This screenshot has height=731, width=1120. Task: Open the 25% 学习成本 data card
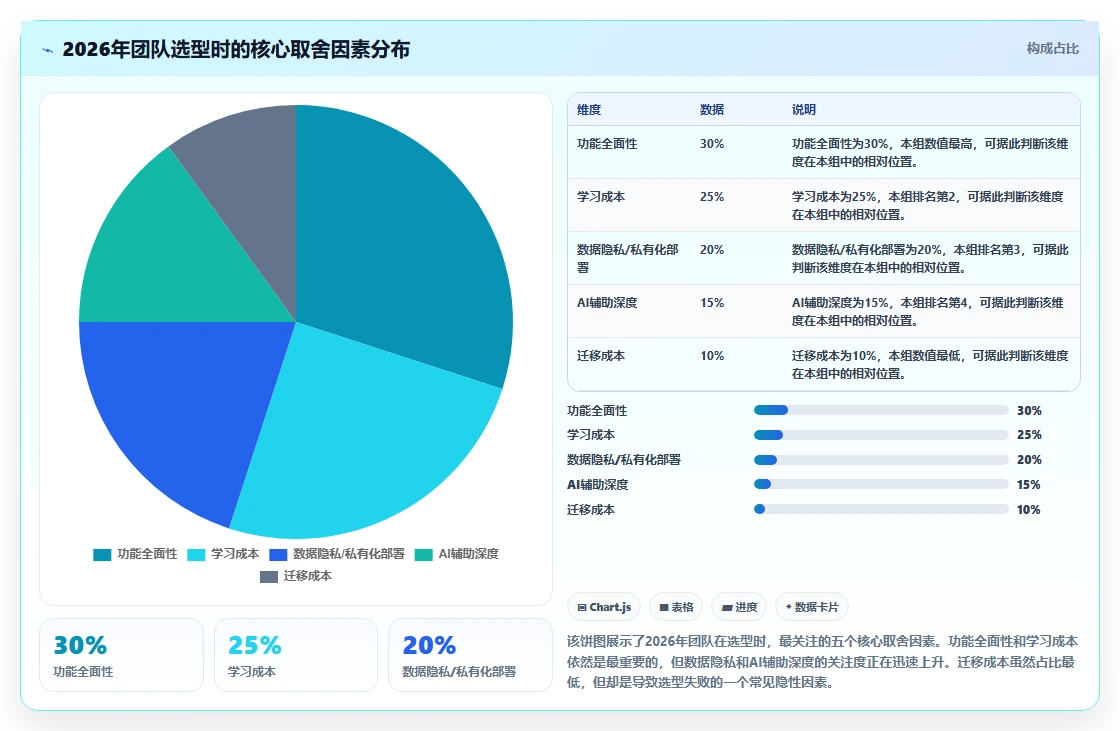click(296, 655)
